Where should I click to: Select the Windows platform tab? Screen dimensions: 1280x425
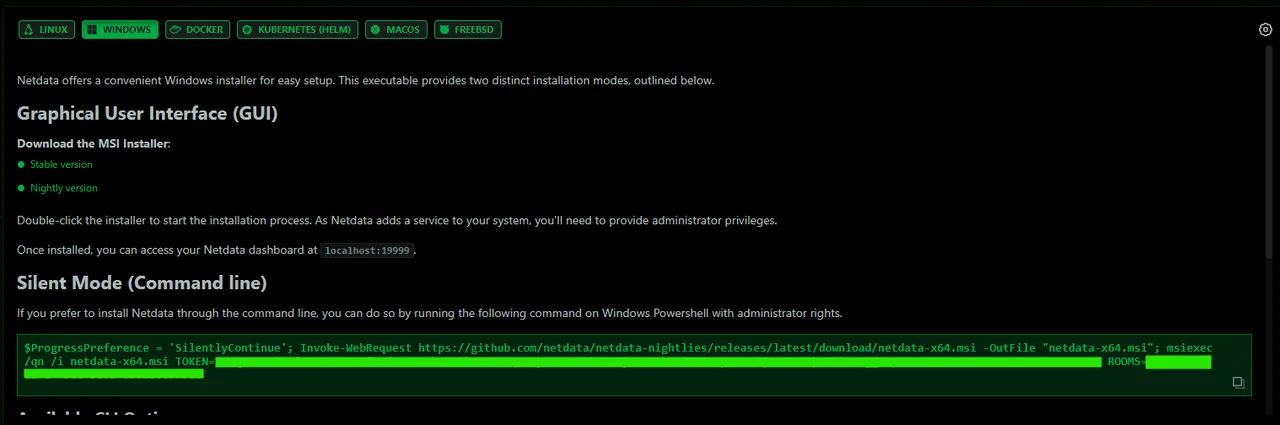pos(120,30)
